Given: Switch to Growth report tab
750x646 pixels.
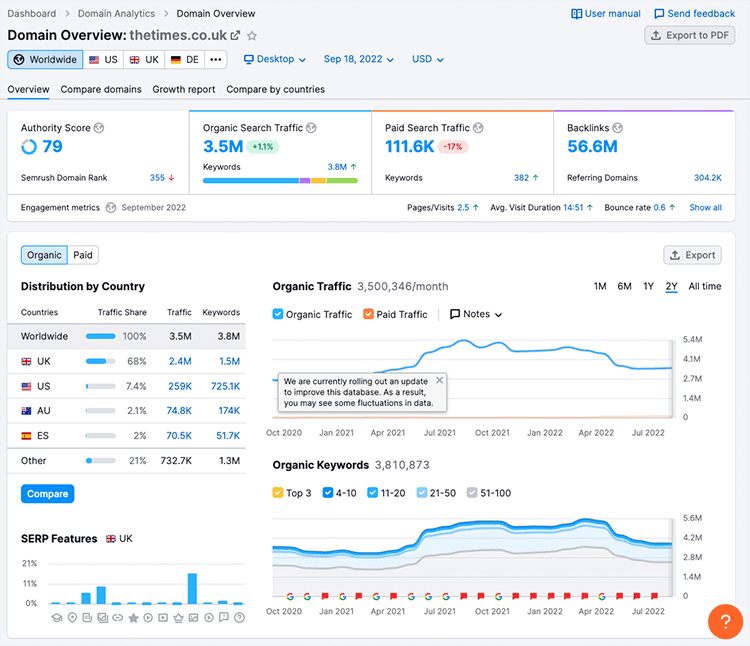Looking at the screenshot, I should coord(184,89).
